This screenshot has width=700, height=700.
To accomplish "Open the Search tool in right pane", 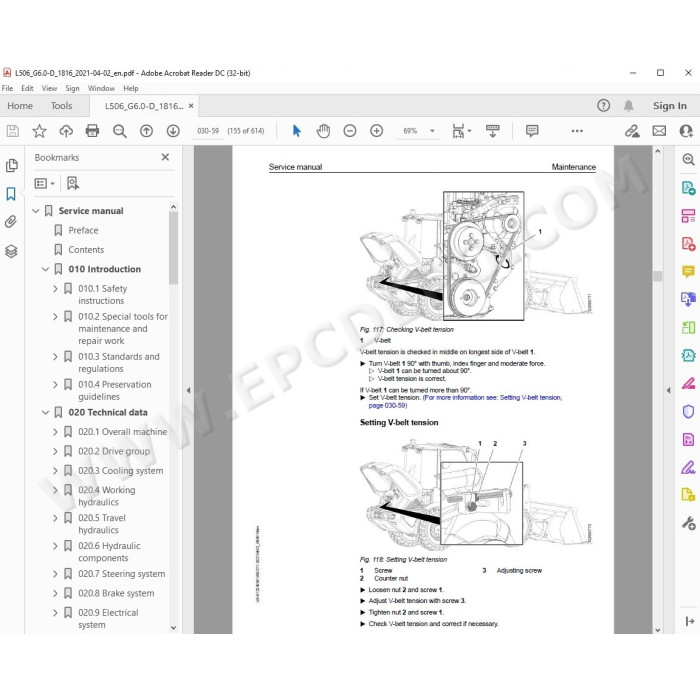I will [688, 159].
